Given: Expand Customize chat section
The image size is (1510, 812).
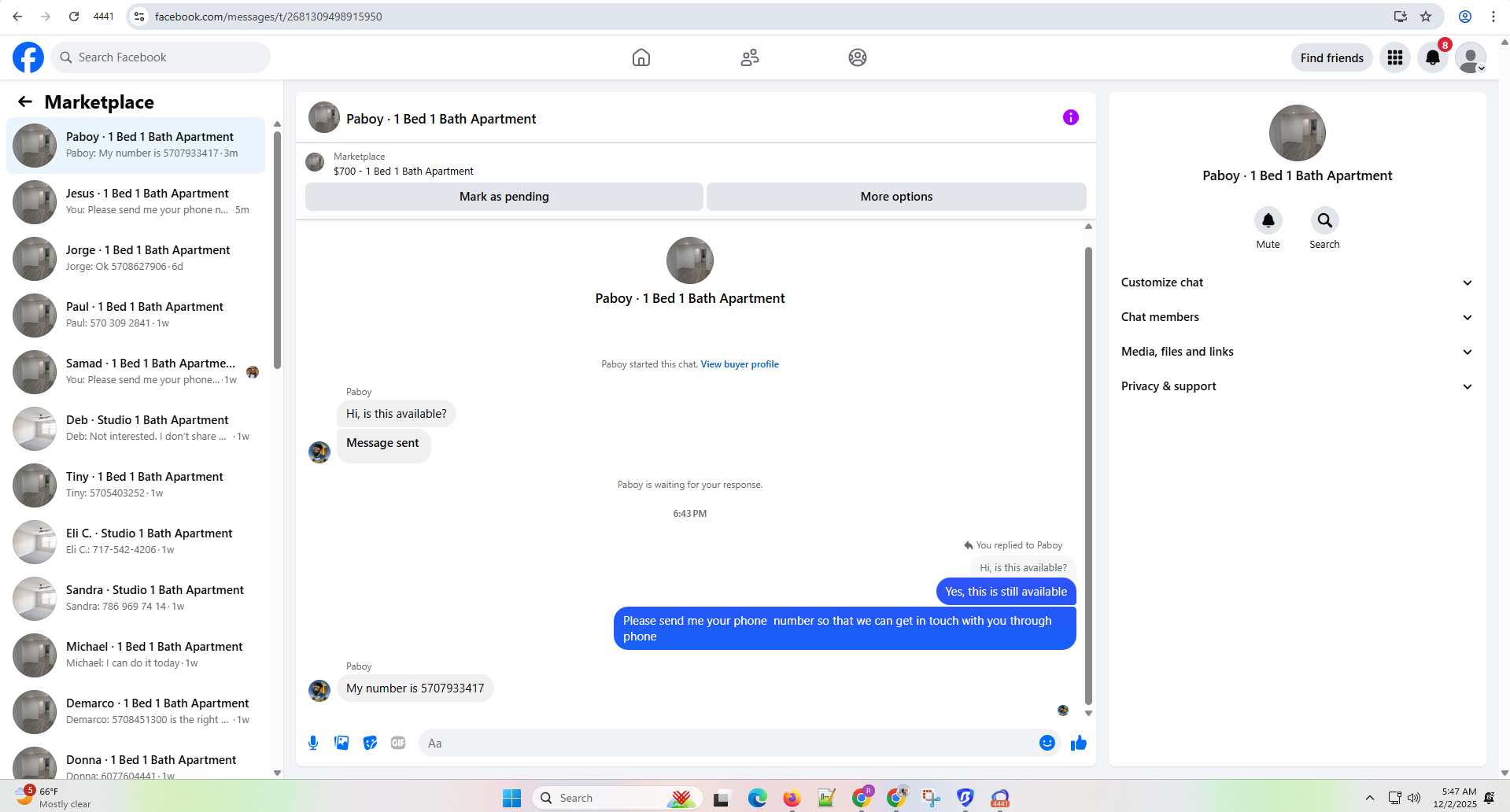Looking at the screenshot, I should (1297, 282).
